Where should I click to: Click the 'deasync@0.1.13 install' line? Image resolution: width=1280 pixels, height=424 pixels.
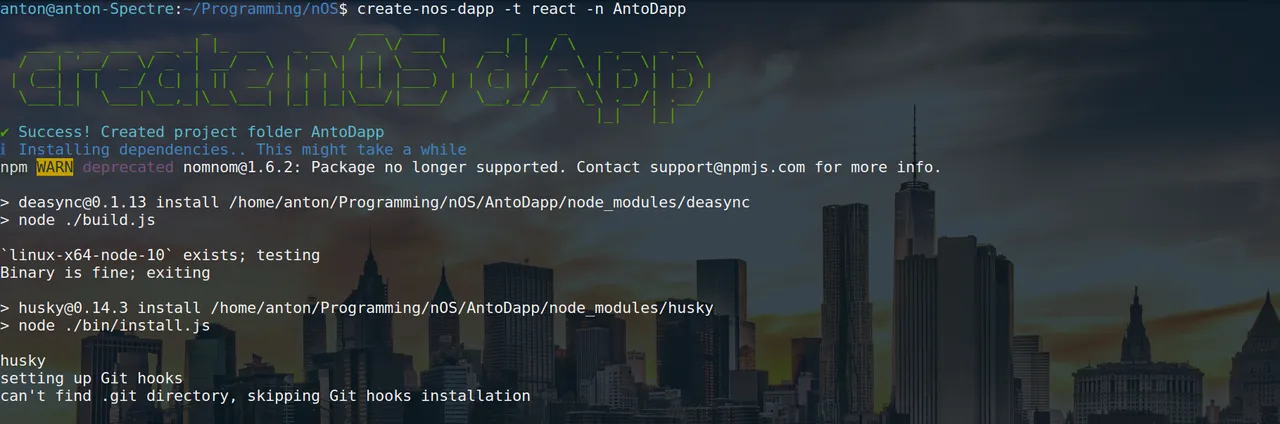click(x=375, y=202)
